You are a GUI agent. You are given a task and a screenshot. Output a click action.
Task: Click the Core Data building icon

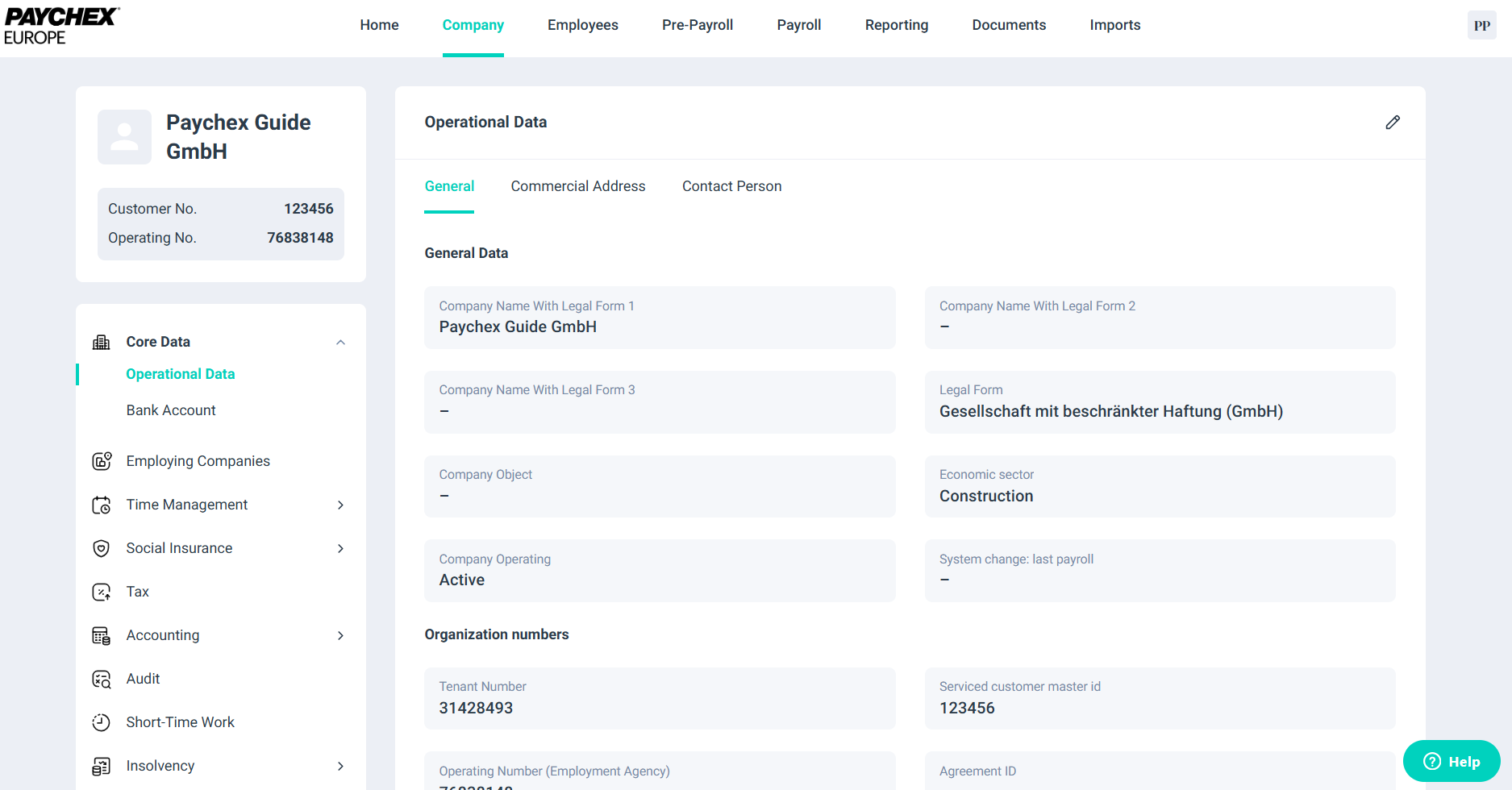(x=102, y=343)
